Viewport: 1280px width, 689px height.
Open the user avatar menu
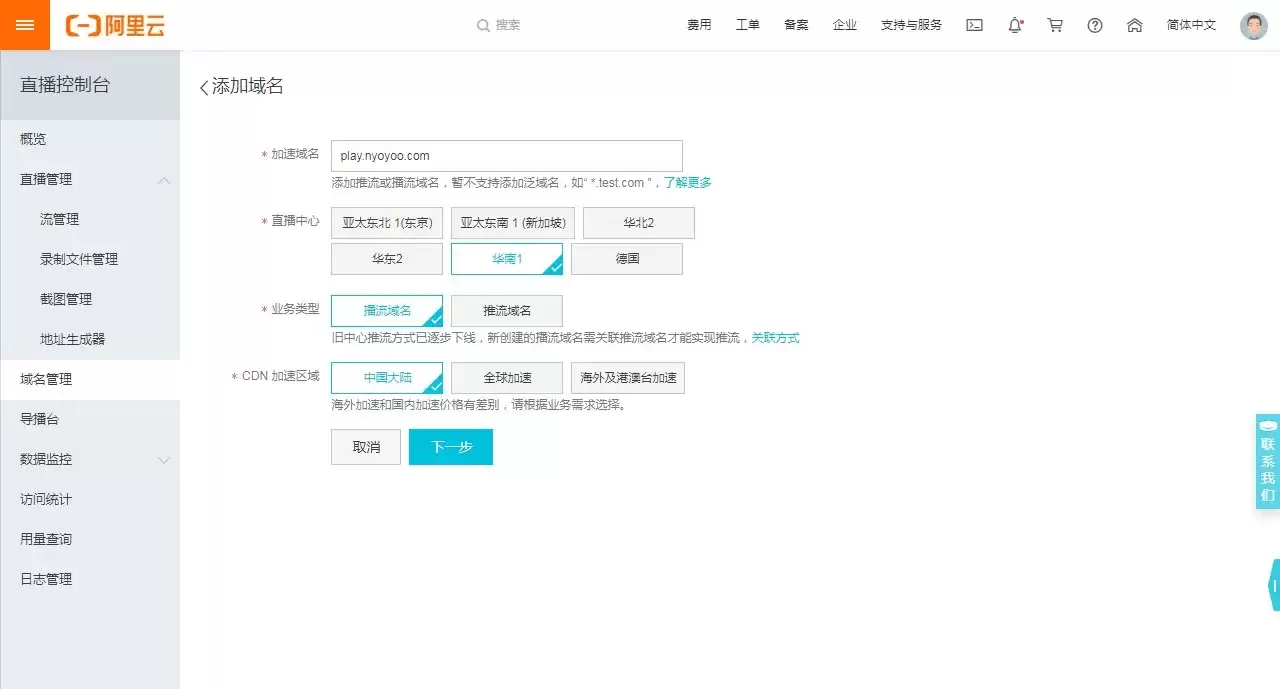pyautogui.click(x=1253, y=25)
